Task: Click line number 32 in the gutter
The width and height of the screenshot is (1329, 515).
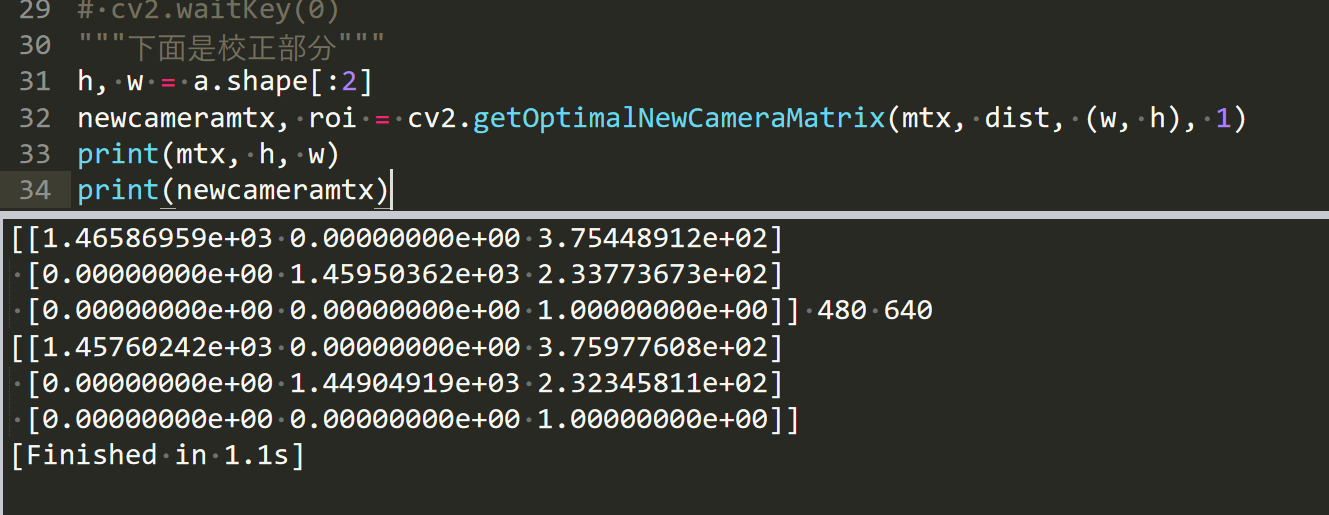Action: (x=34, y=118)
